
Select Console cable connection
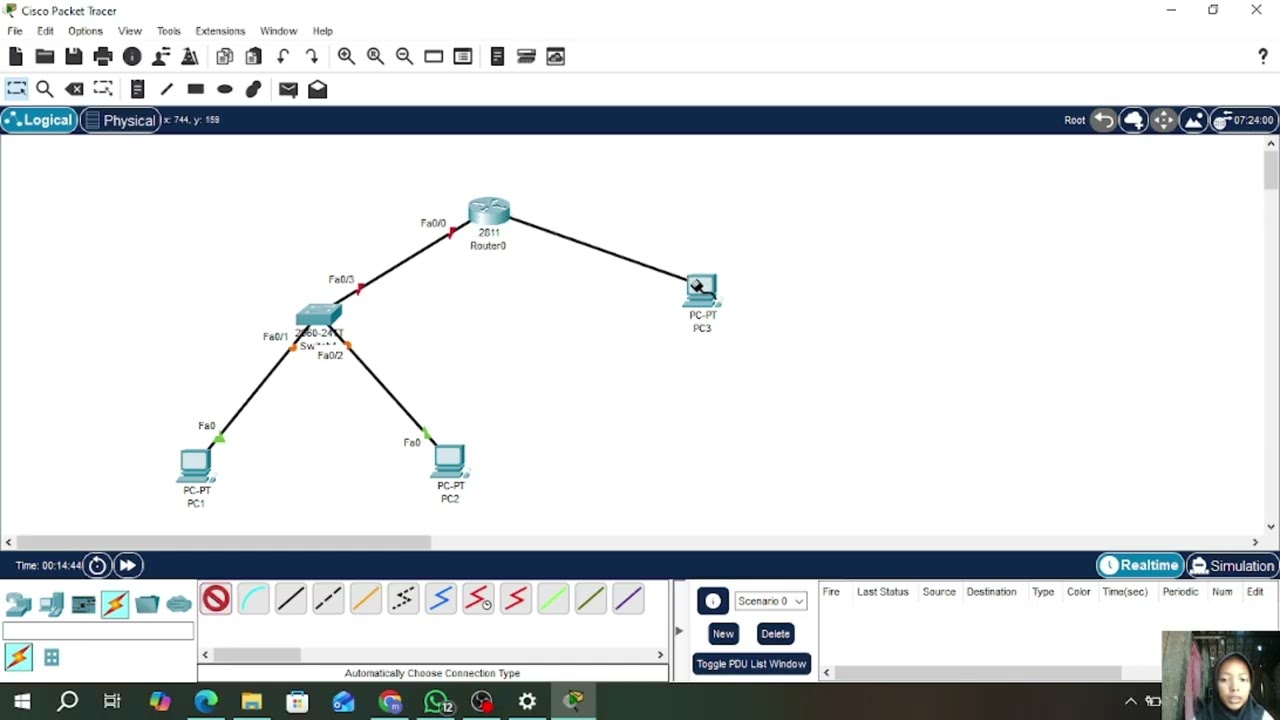253,600
